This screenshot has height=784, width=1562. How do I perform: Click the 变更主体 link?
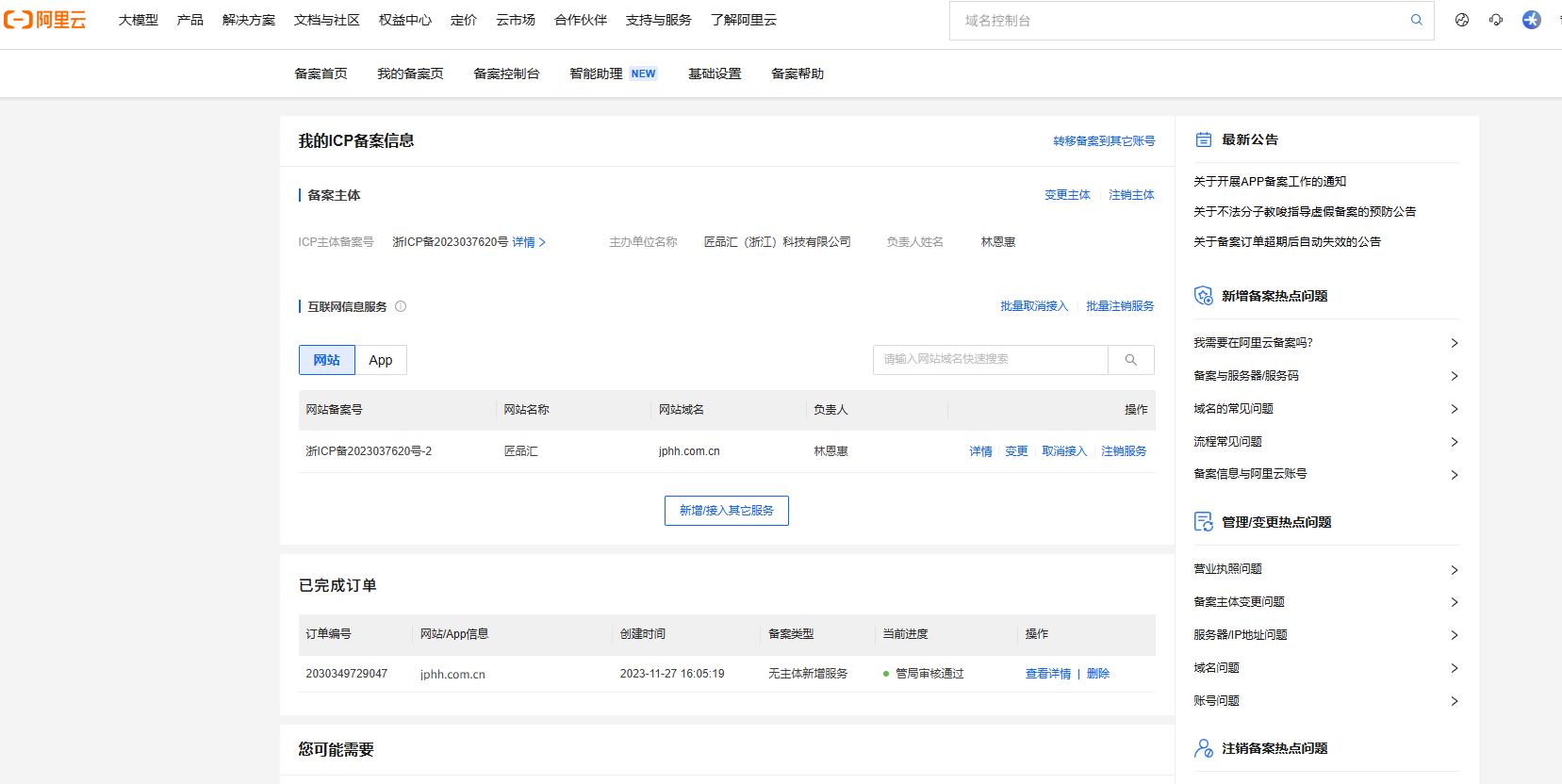(x=1067, y=195)
